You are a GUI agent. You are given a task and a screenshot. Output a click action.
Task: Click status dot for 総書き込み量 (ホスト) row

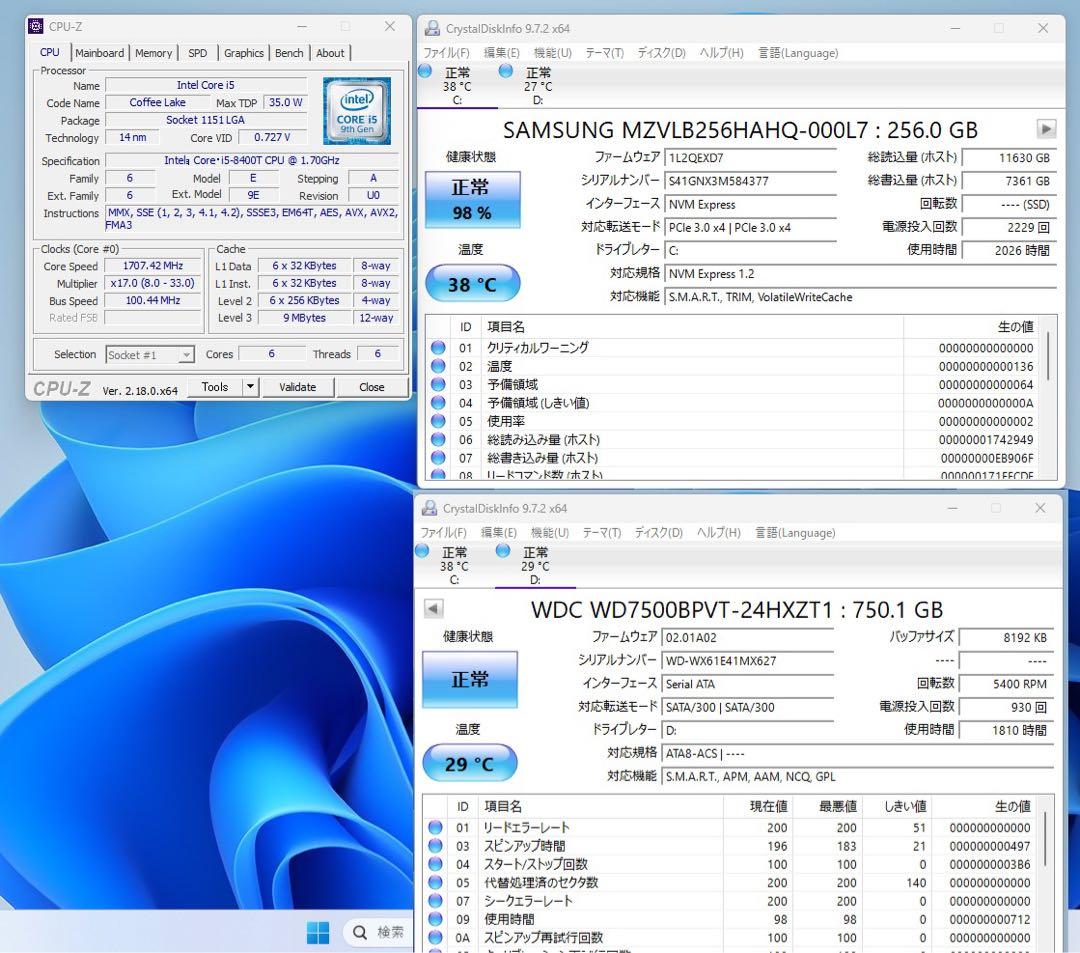click(x=438, y=458)
